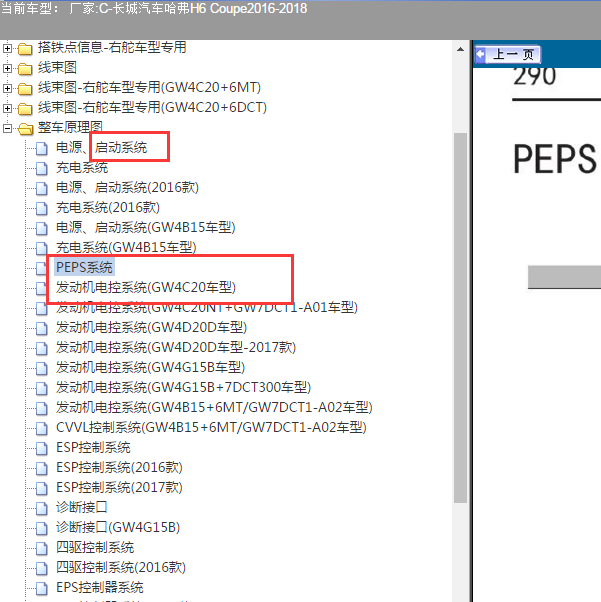Select 四驱控制系统(2016款) entry

pos(121,567)
